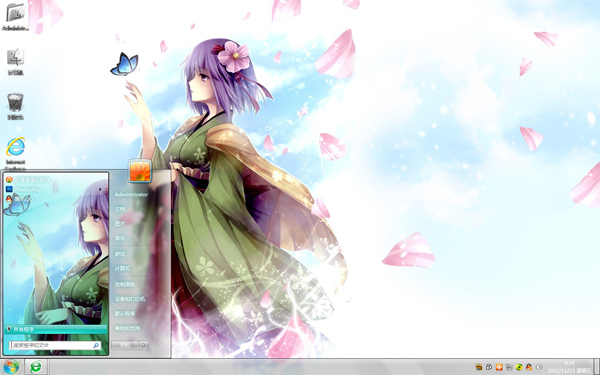Click the green-yellow globe tray icon

click(519, 367)
